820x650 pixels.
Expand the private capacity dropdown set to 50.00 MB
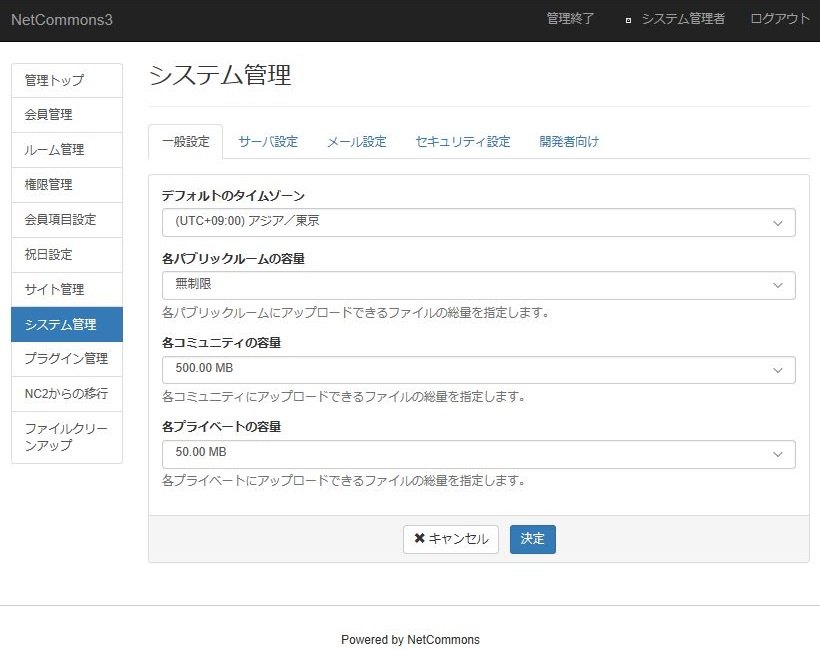point(478,453)
